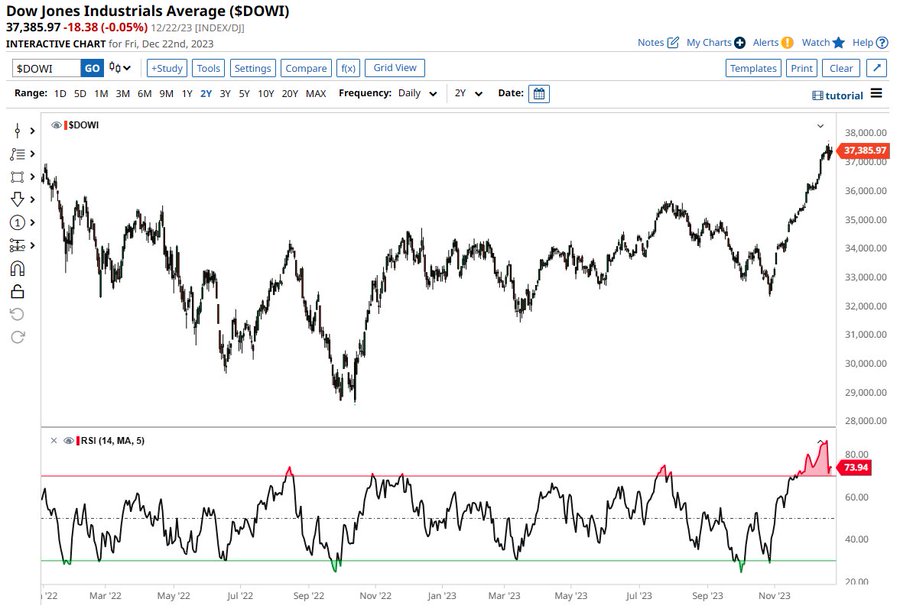Open the hamburger menu next to tutorial

click(876, 93)
